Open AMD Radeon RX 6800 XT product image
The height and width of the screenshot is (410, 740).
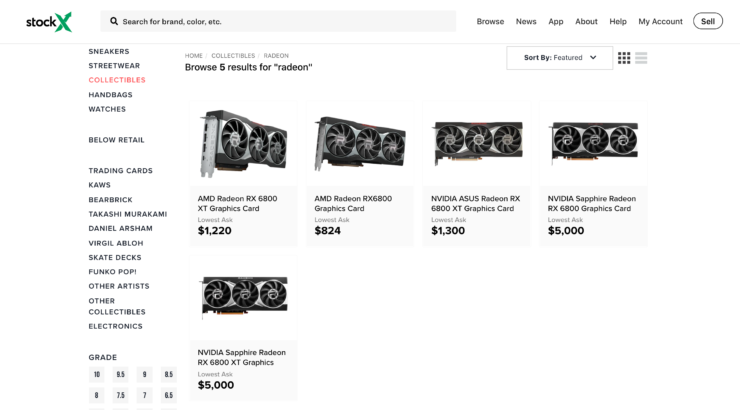tap(244, 143)
